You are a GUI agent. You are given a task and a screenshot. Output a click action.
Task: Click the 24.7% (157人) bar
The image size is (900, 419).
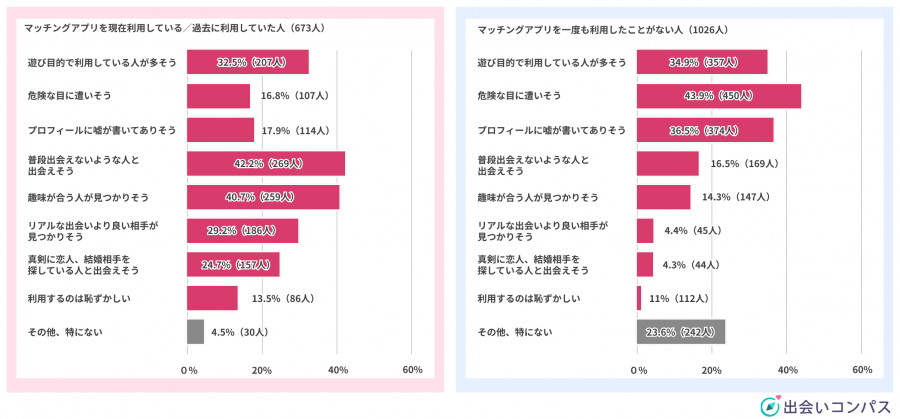[234, 265]
